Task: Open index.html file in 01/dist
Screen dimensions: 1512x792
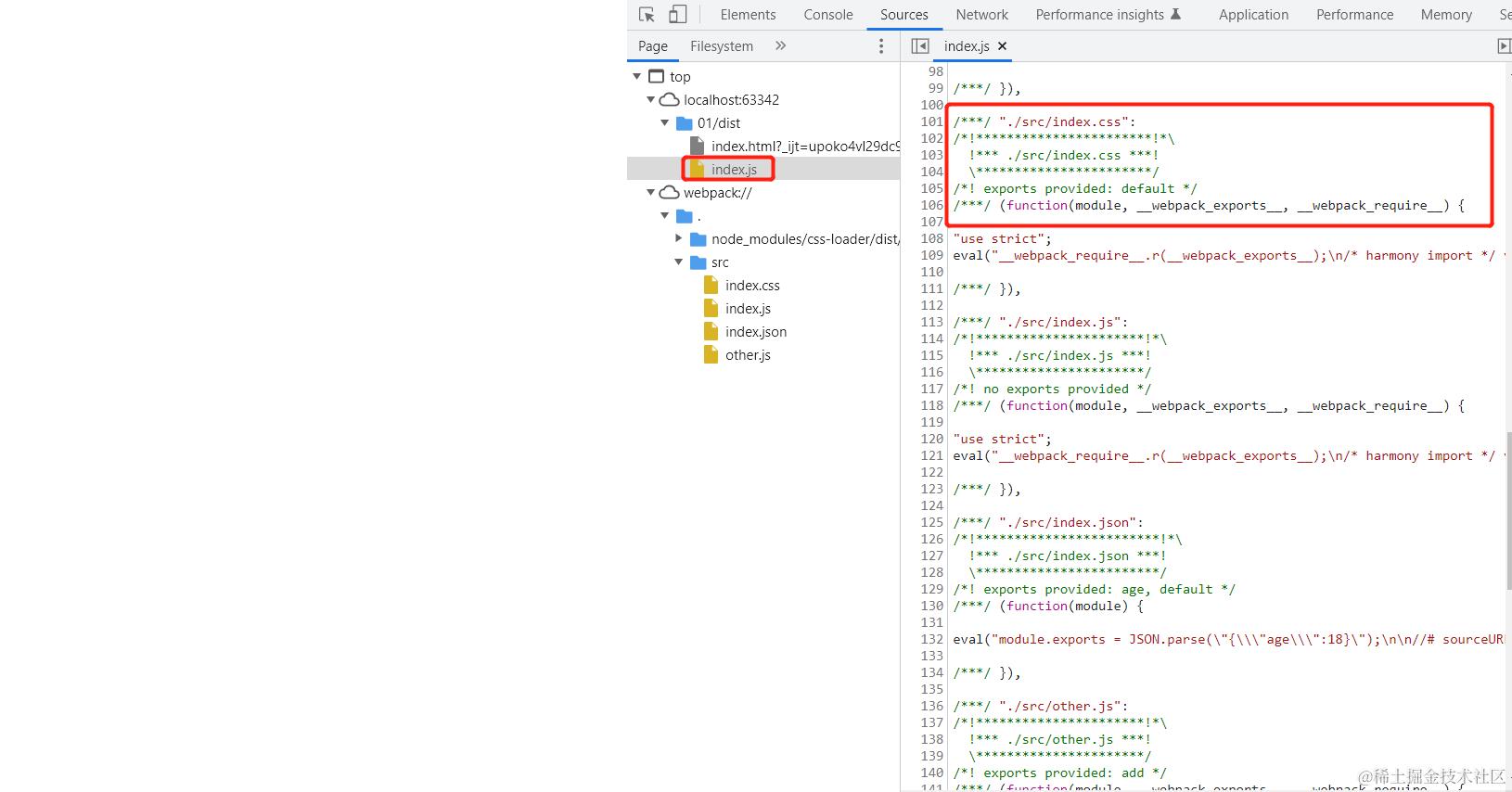Action: pos(805,146)
